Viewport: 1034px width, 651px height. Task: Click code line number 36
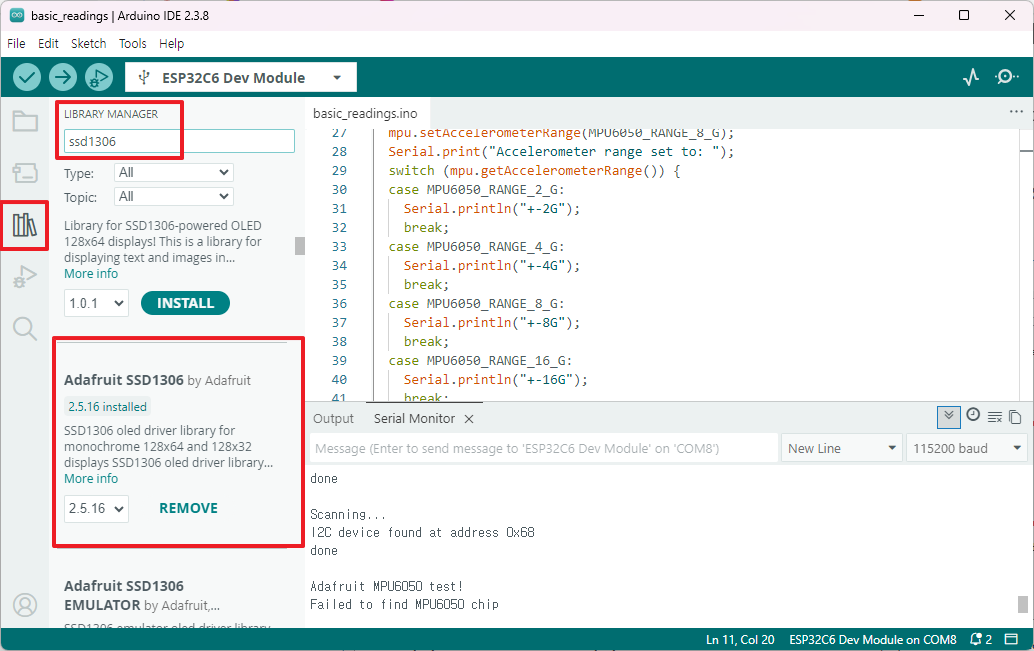(x=339, y=304)
